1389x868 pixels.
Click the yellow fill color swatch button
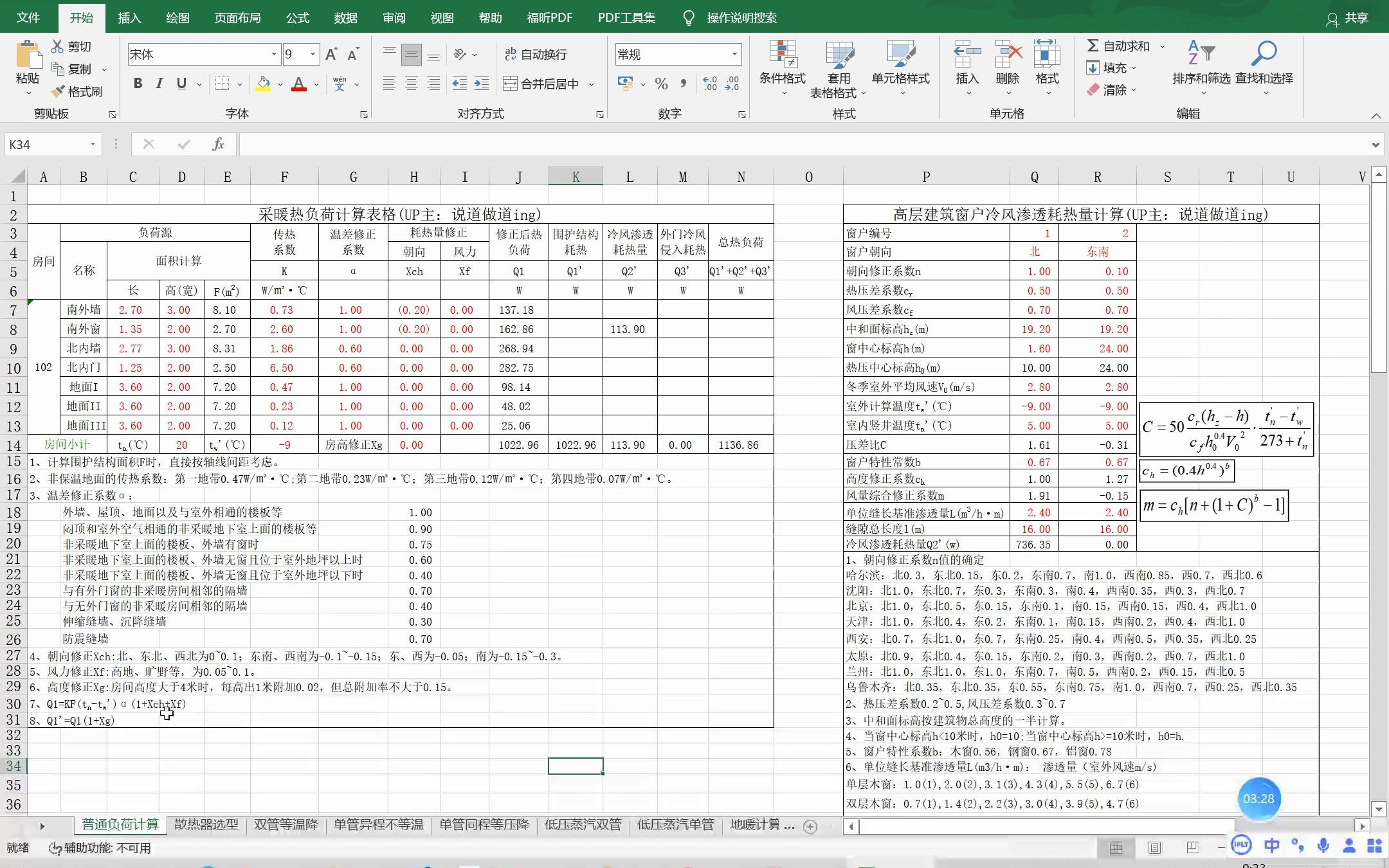(263, 84)
